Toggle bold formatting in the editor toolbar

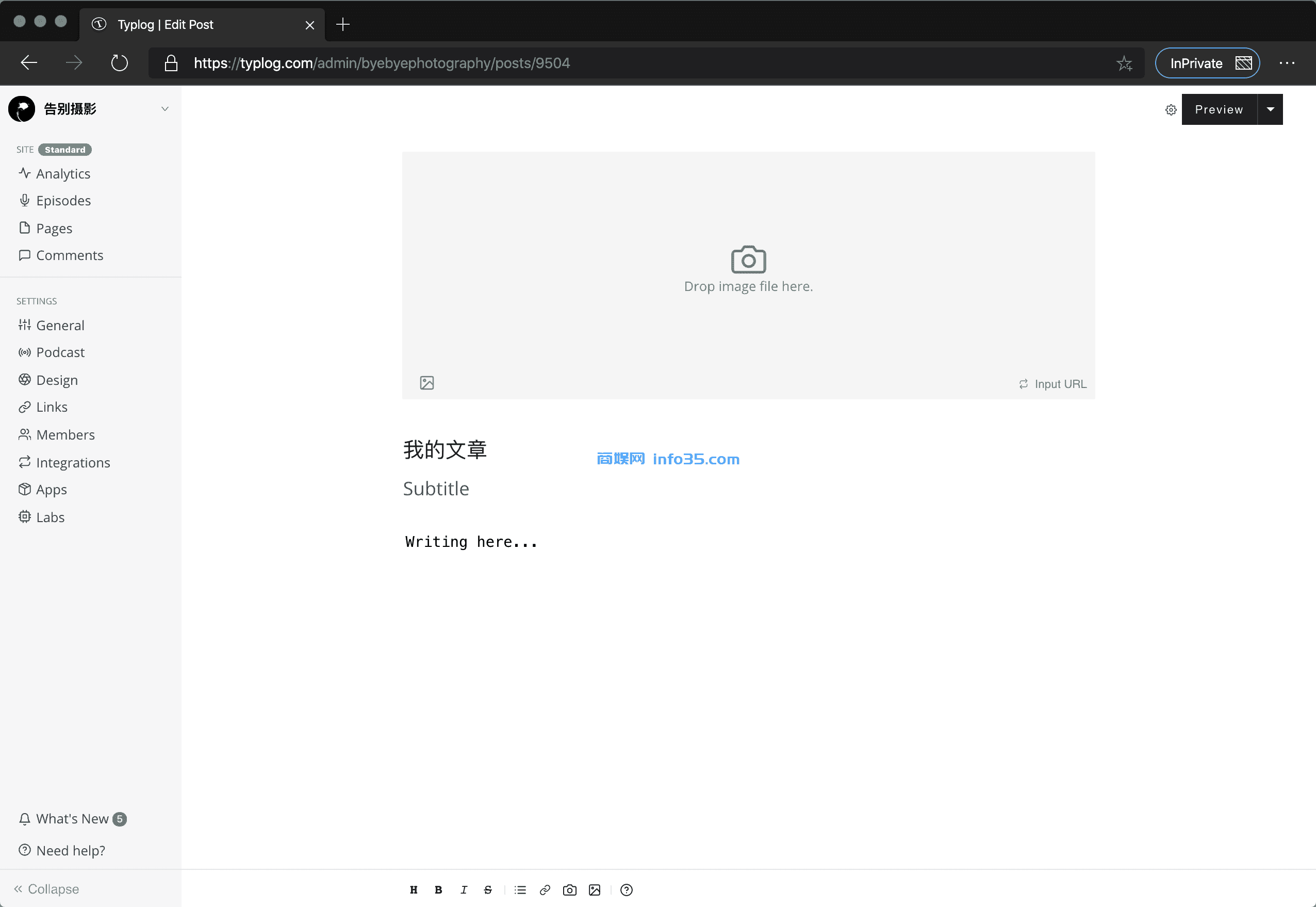(438, 889)
